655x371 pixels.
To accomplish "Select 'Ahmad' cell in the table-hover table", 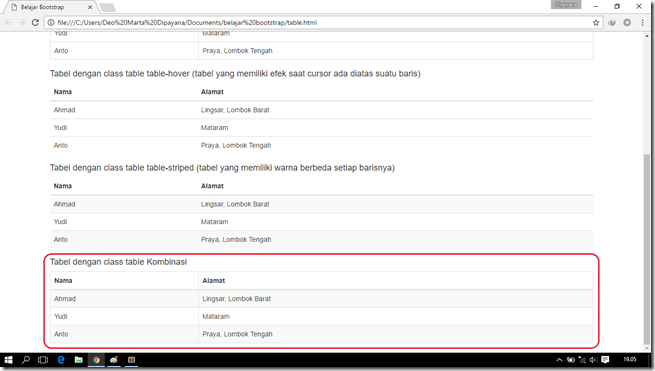I will (x=64, y=110).
